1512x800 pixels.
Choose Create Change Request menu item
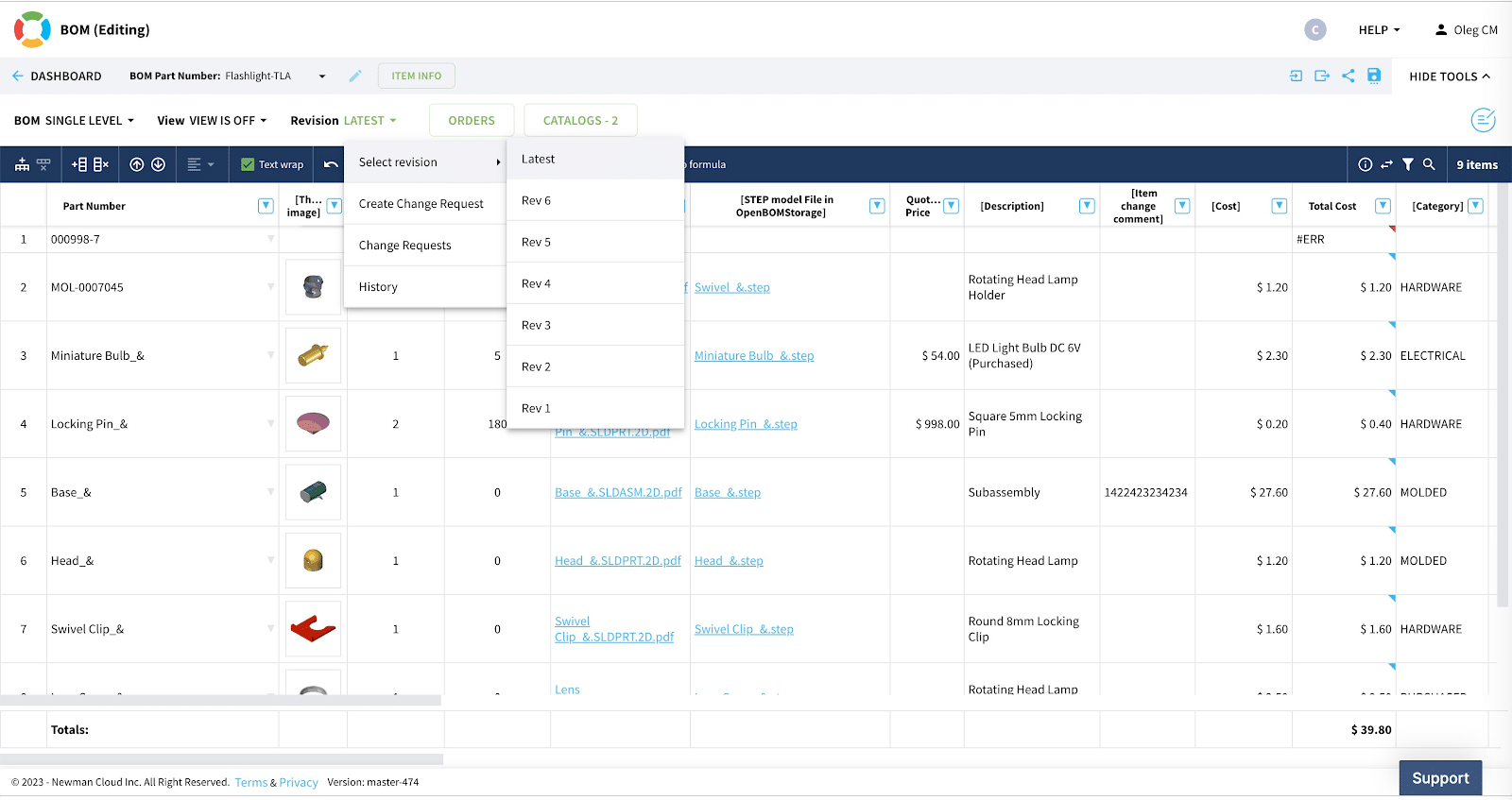click(x=421, y=204)
